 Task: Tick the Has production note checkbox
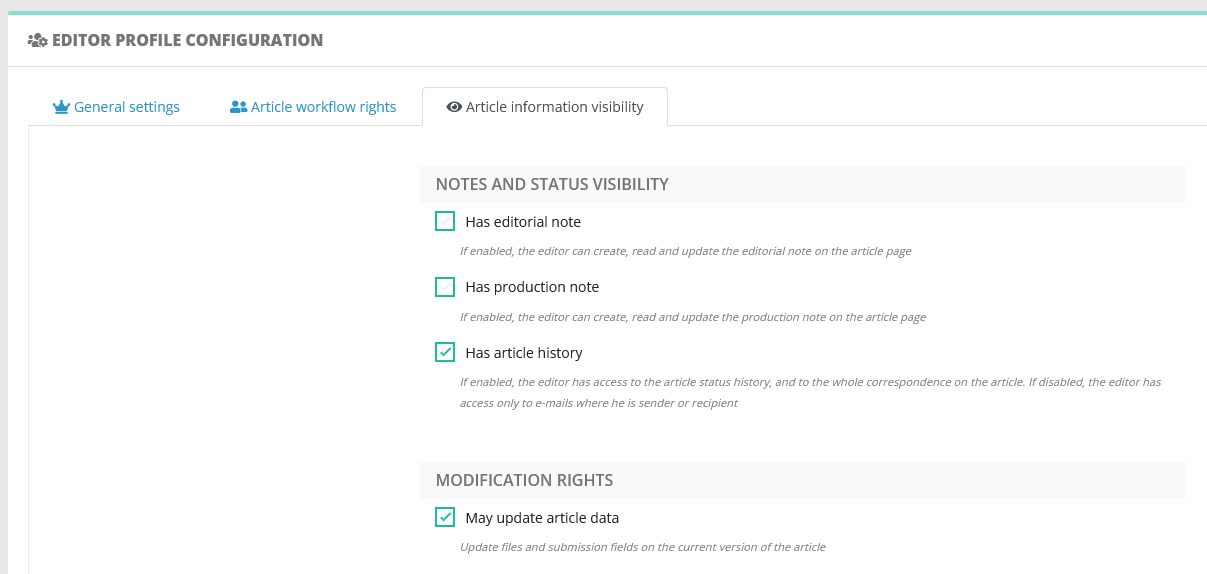pos(445,287)
